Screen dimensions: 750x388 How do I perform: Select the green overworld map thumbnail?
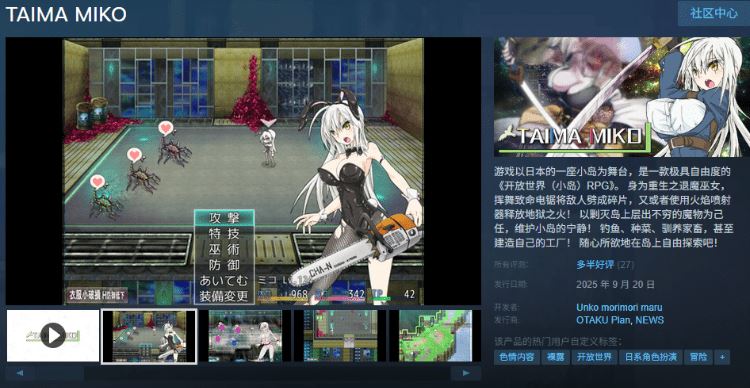pyautogui.click(x=435, y=336)
